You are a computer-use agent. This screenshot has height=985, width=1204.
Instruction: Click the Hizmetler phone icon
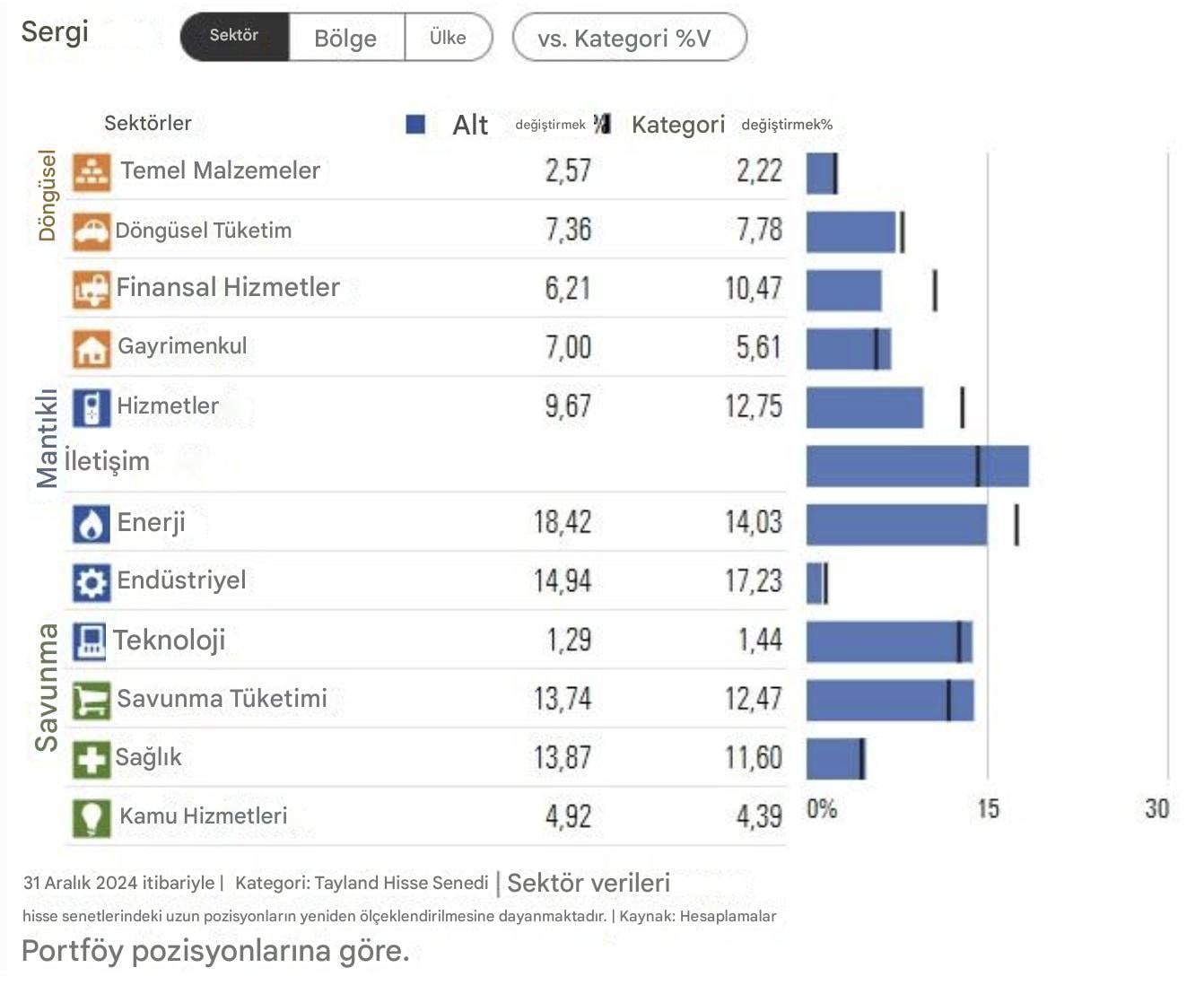[x=92, y=407]
